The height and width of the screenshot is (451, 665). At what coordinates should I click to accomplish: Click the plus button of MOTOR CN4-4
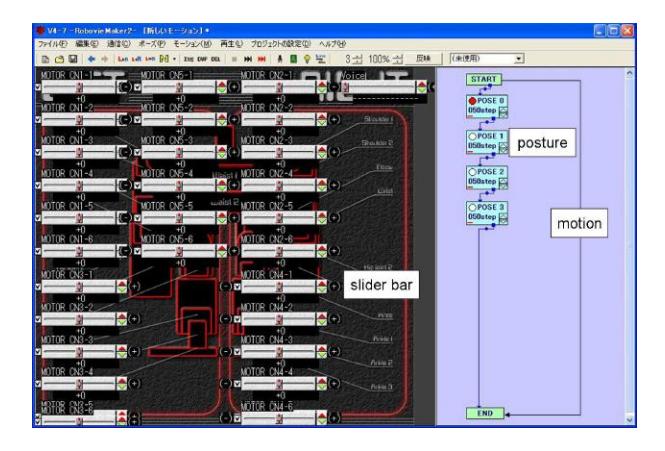(334, 384)
